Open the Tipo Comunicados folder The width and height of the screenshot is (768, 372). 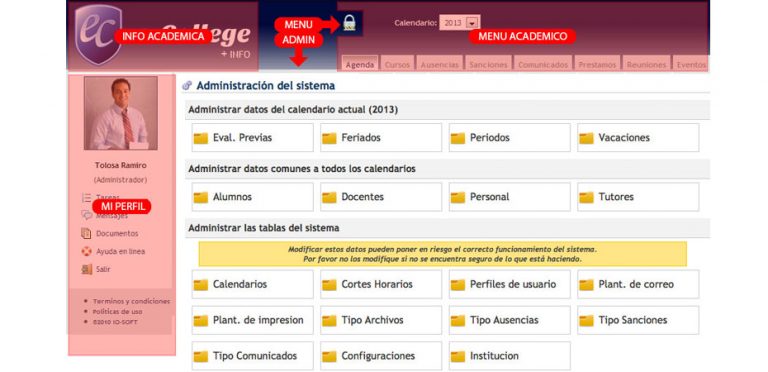[x=252, y=356]
